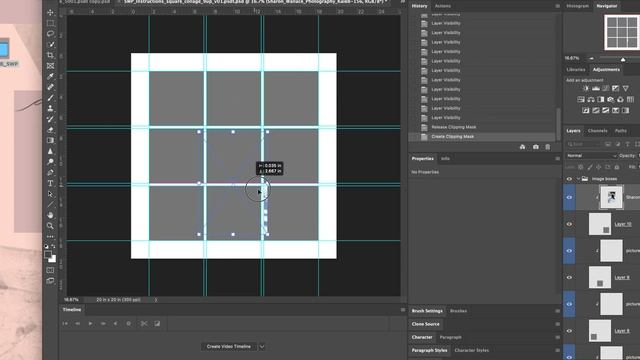The height and width of the screenshot is (360, 640).
Task: Change screen mode via toolbar icon
Action: coord(50,281)
